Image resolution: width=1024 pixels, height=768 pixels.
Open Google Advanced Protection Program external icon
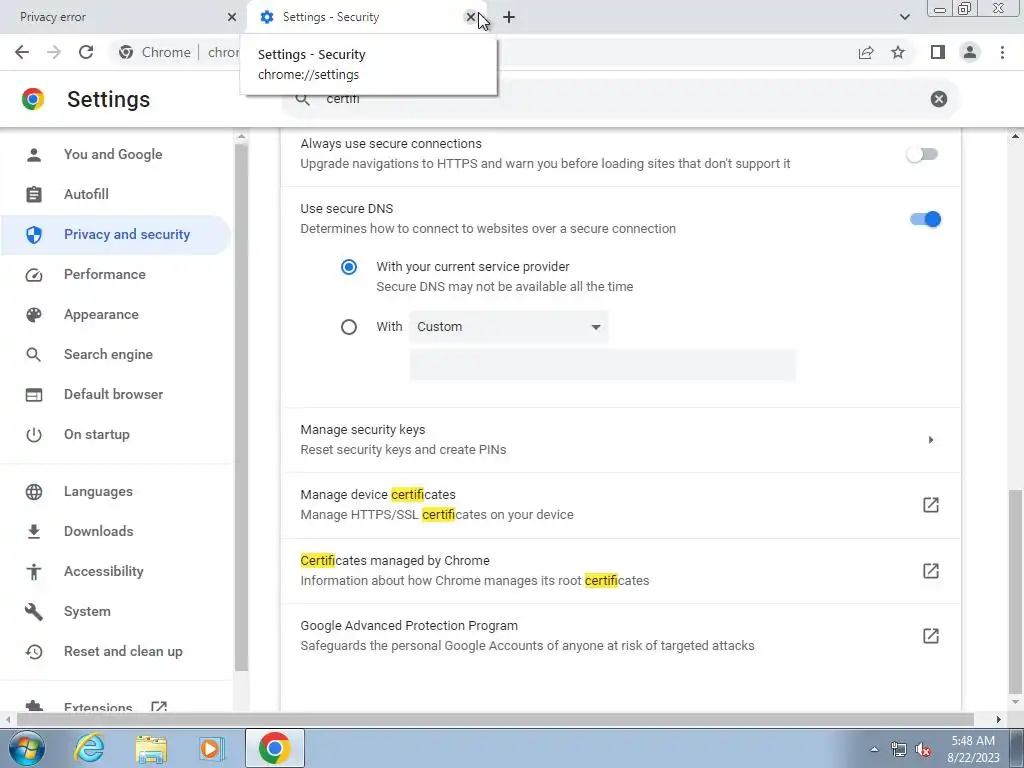tap(931, 636)
